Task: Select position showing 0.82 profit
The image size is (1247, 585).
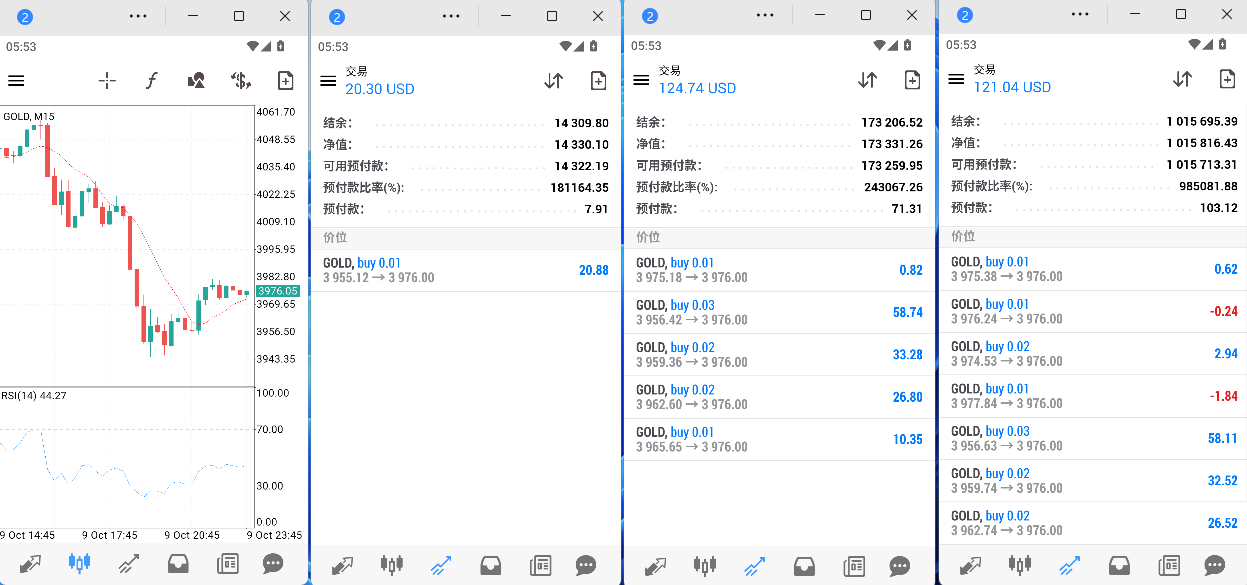Action: (x=779, y=270)
